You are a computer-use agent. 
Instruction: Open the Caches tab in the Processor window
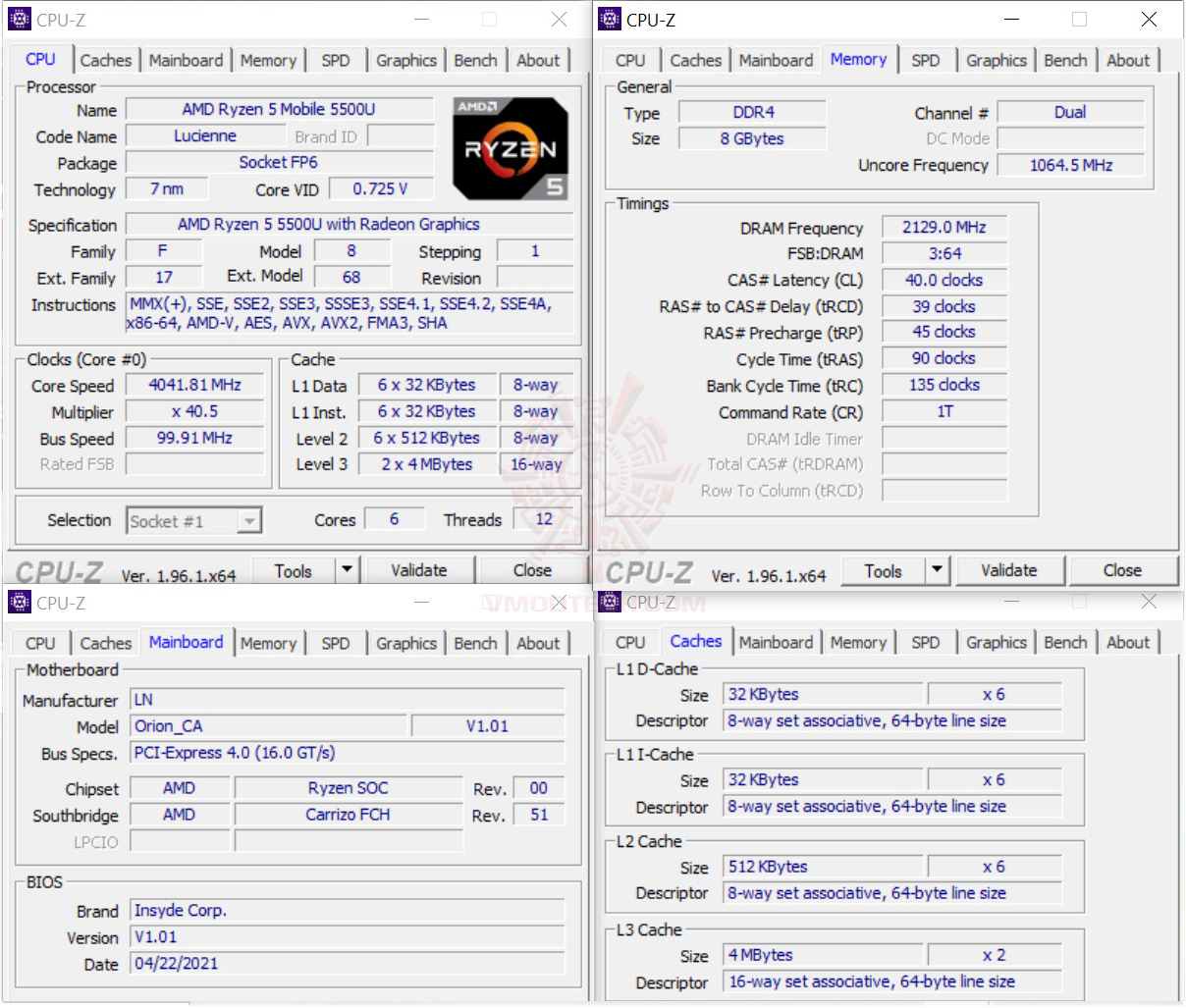click(106, 60)
